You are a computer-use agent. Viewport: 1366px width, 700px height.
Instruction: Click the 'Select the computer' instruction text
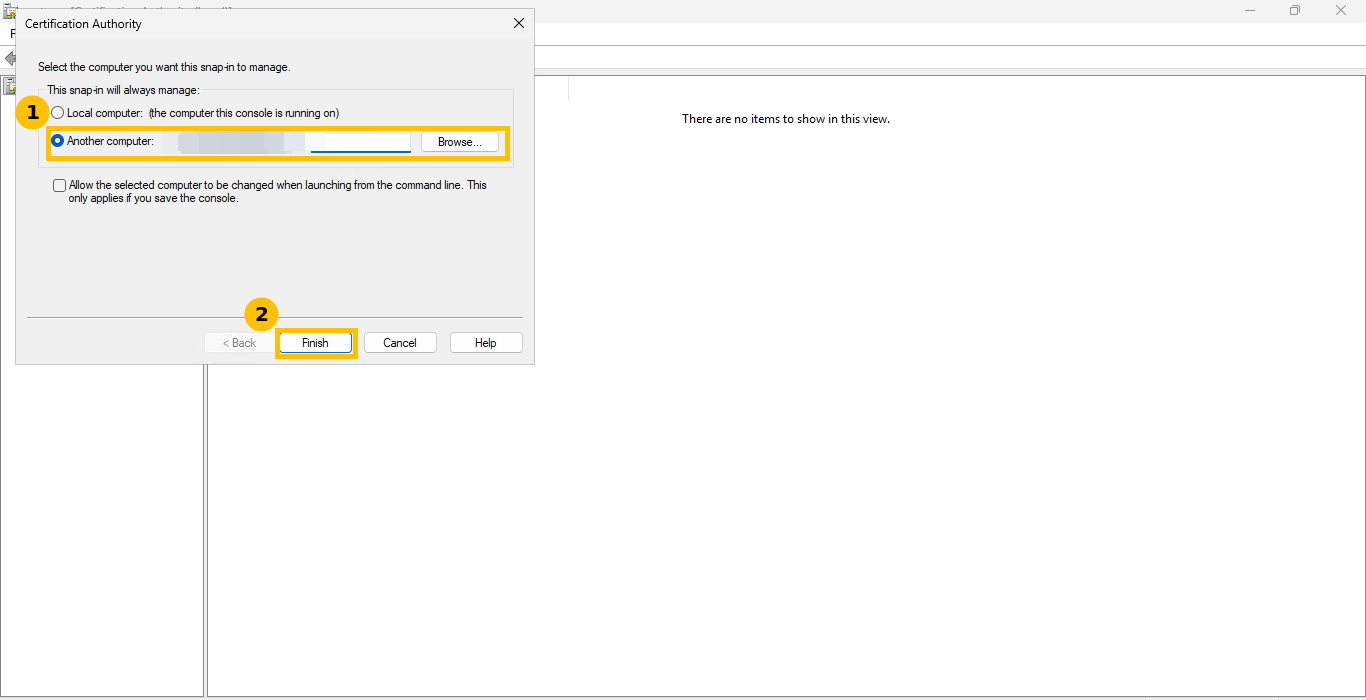(164, 67)
